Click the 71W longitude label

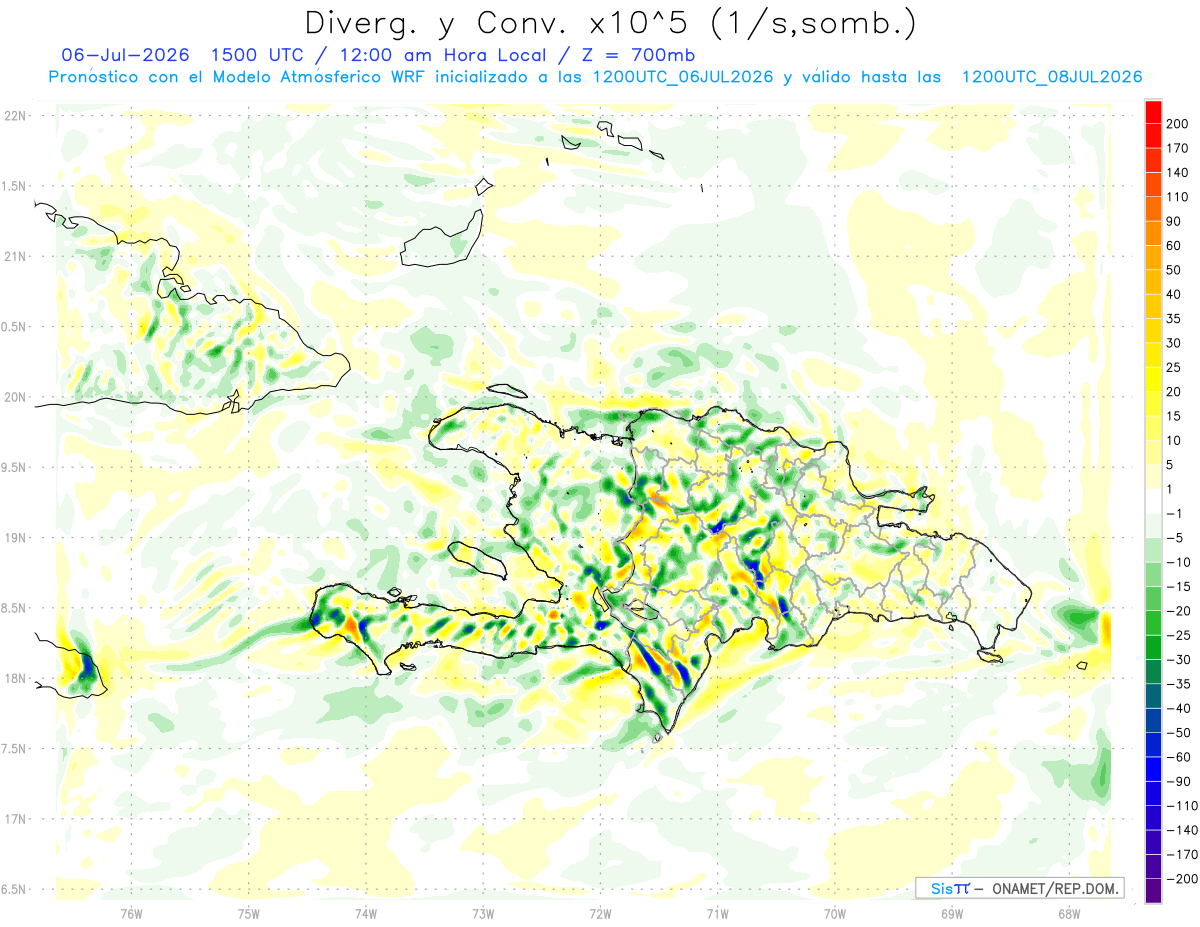[717, 912]
